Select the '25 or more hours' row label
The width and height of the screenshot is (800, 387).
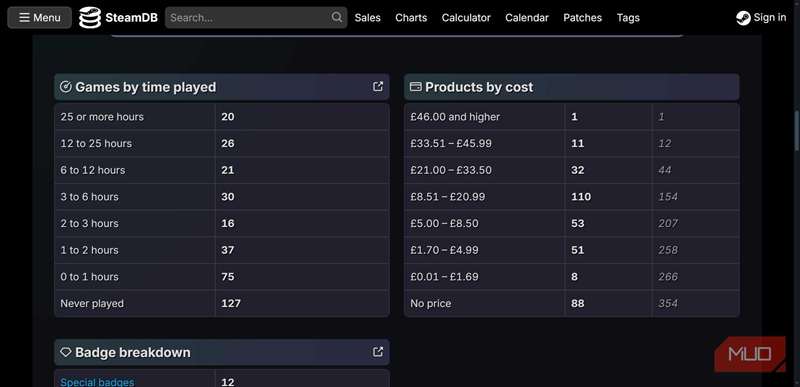click(102, 117)
